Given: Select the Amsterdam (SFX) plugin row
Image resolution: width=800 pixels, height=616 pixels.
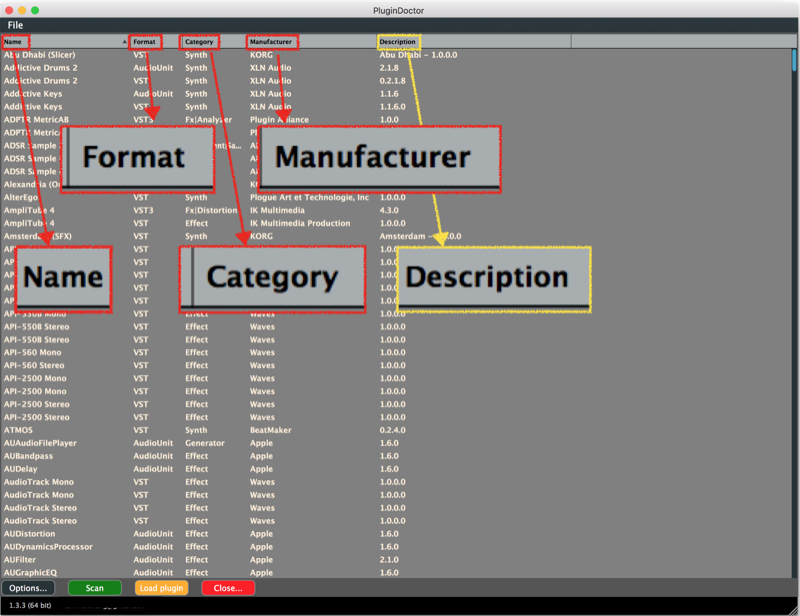Looking at the screenshot, I should click(395, 236).
